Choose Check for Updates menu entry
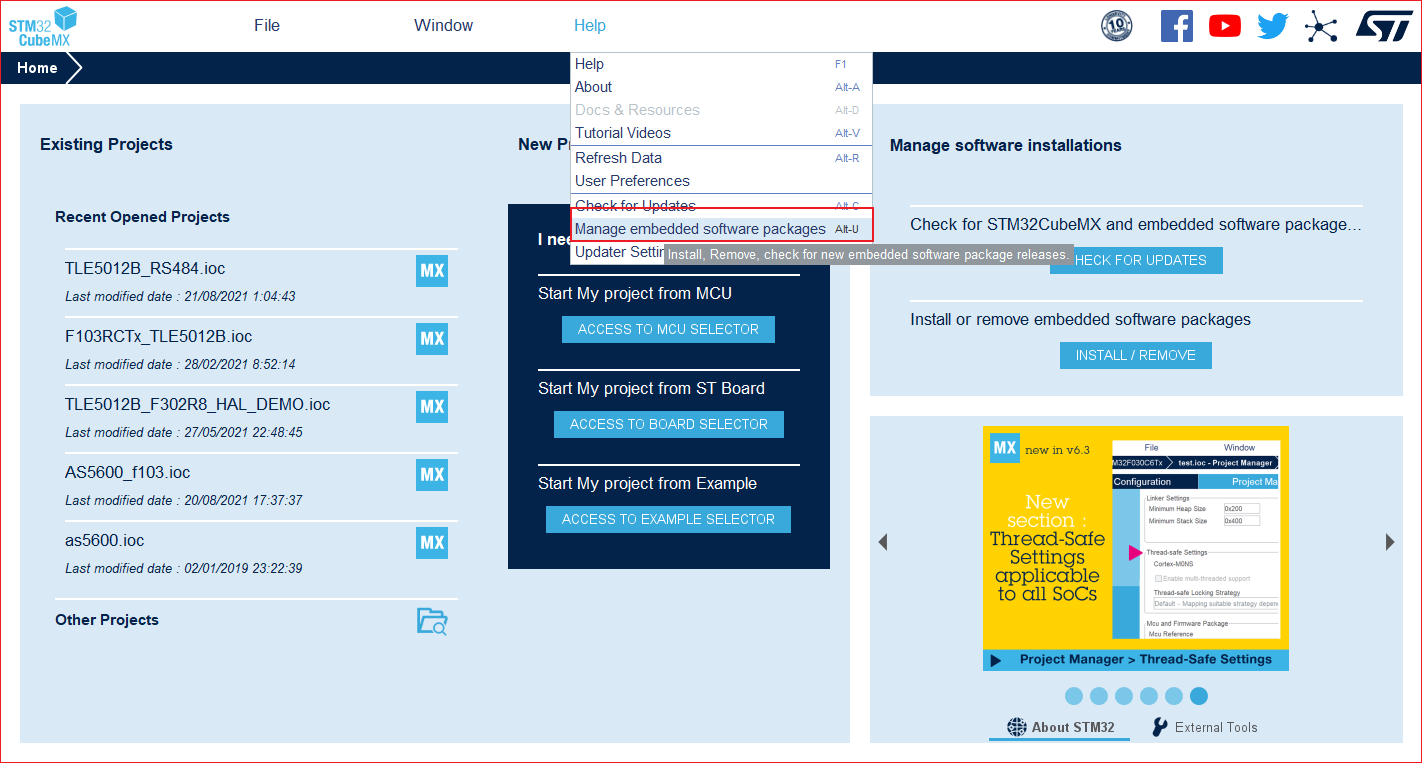The width and height of the screenshot is (1422, 763). coord(721,206)
